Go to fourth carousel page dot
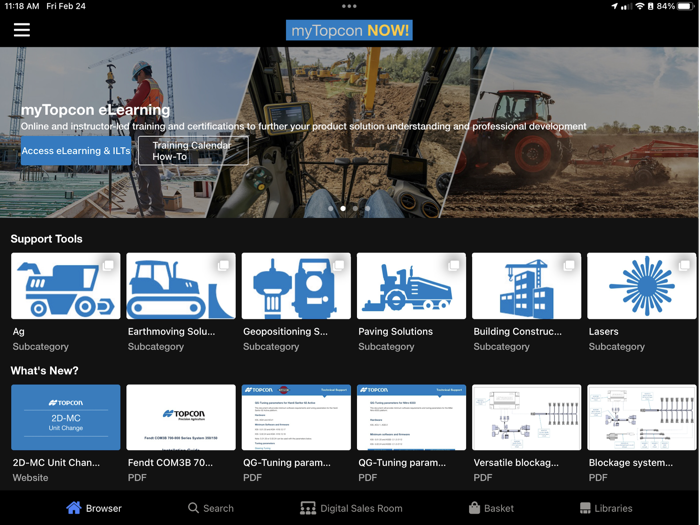 click(x=367, y=208)
